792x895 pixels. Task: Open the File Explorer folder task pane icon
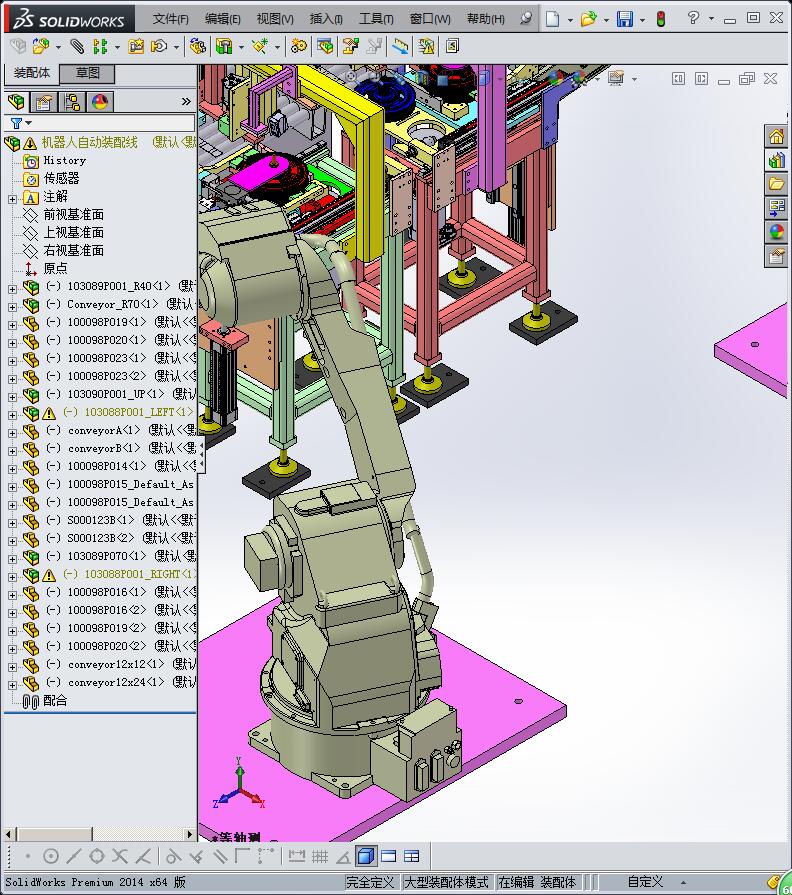pos(776,184)
